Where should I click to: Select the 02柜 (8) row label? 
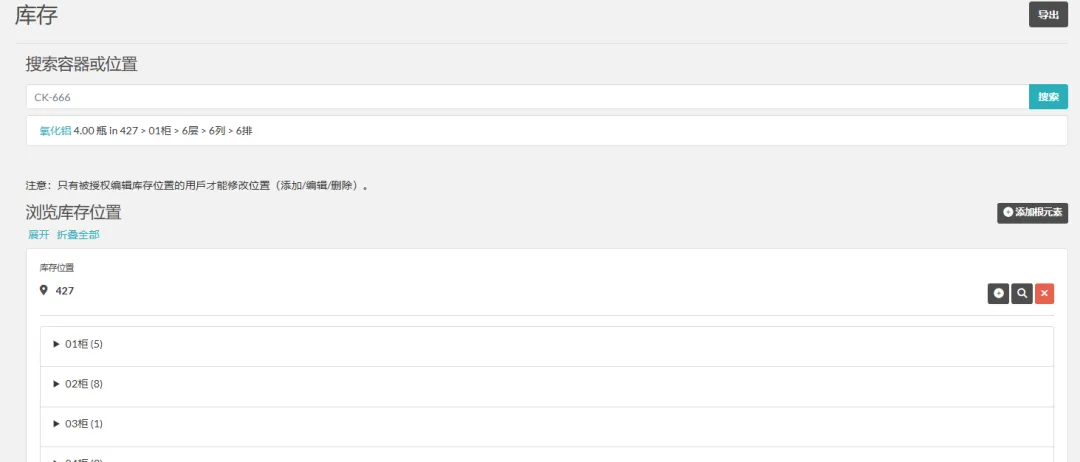(x=84, y=384)
